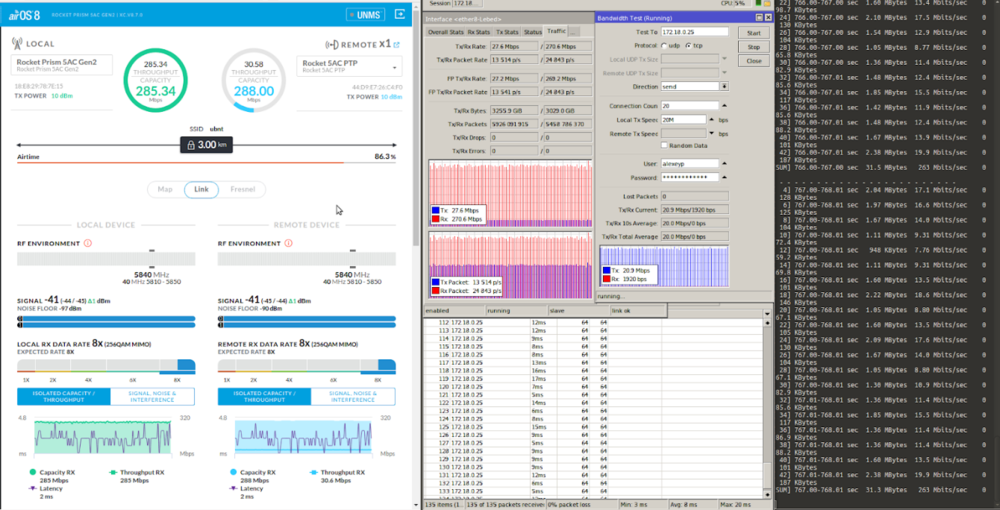This screenshot has width=1000, height=510.
Task: Click the folder icon near CPU
Action: pos(767,3)
